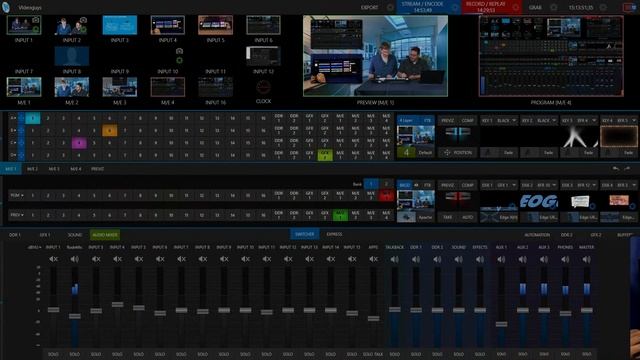
Task: Toggle mute on the INPUT 1 audio channel
Action: pyautogui.click(x=53, y=259)
